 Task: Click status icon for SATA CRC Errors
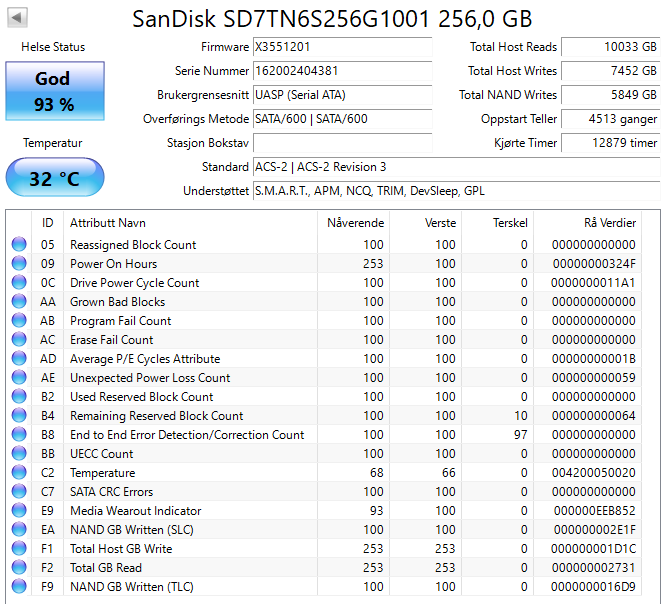[19, 492]
